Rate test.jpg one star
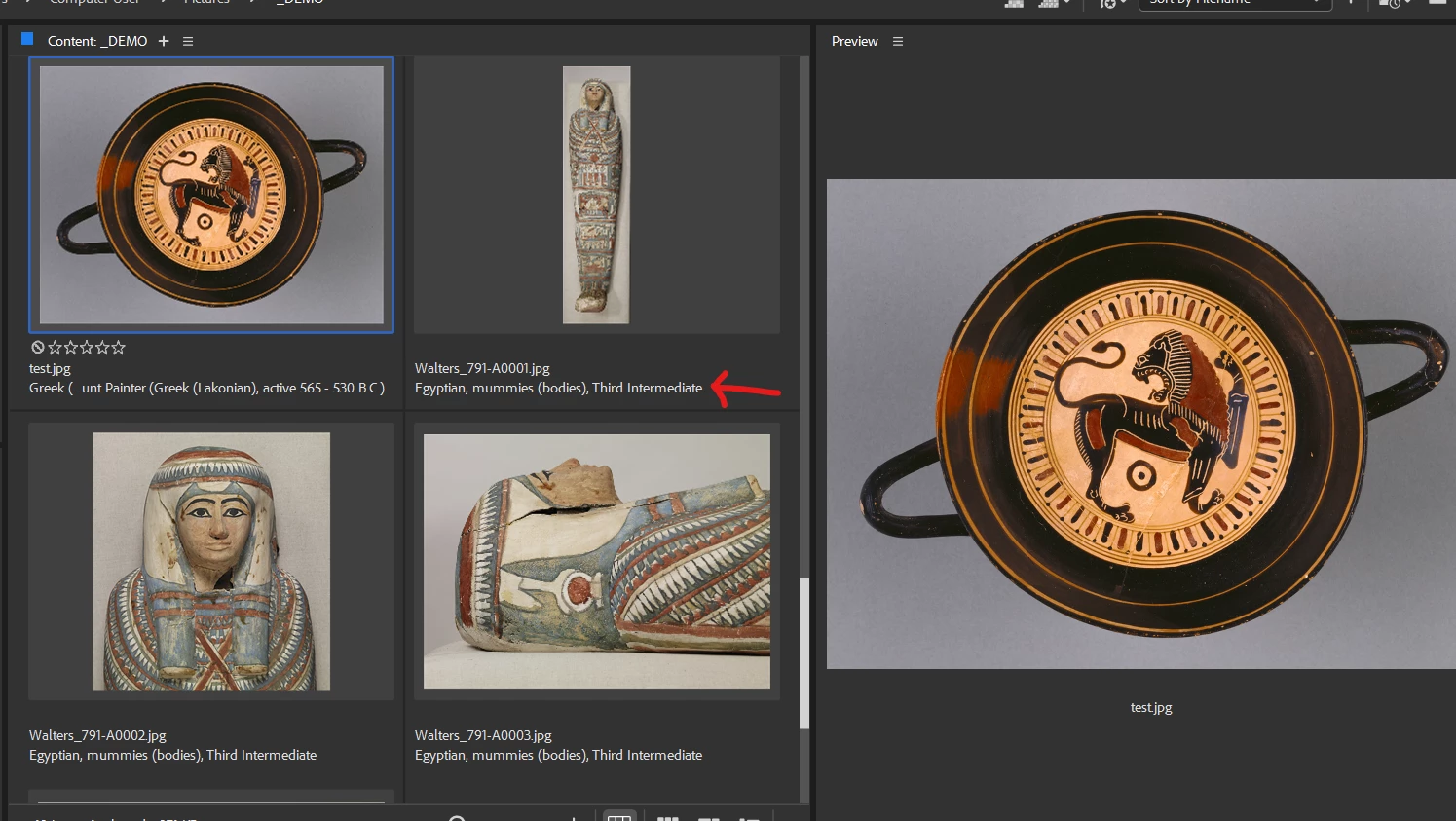Viewport: 1456px width, 821px height. coord(55,347)
